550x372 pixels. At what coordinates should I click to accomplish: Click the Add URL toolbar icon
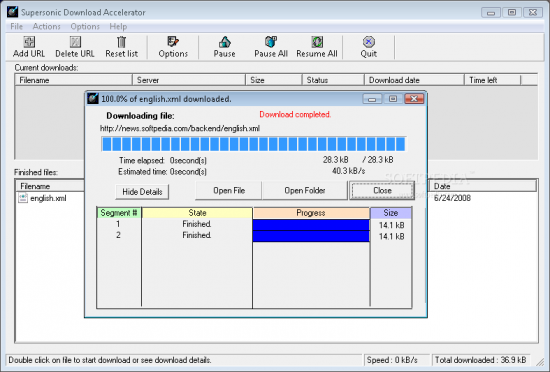(x=29, y=42)
